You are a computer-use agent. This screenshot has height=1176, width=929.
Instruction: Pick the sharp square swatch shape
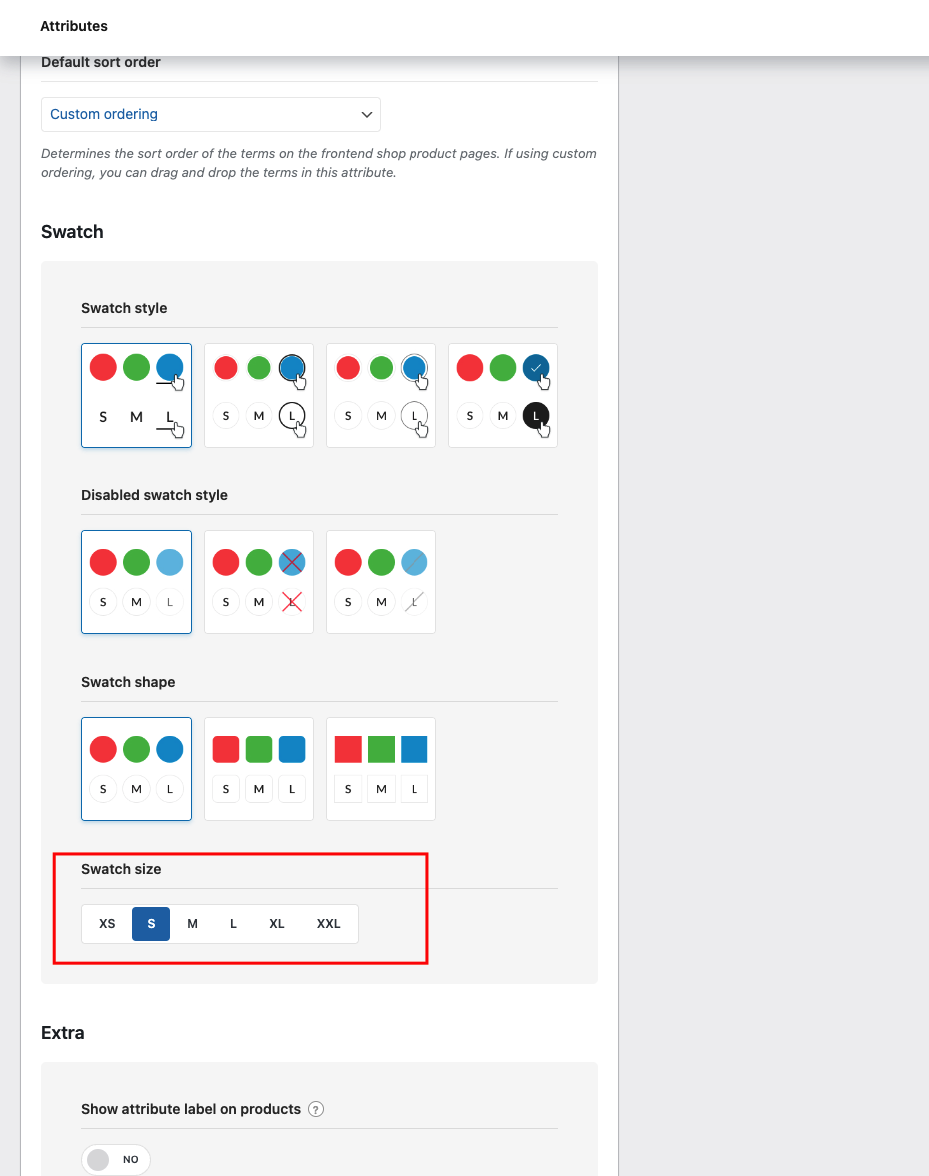[x=381, y=769]
